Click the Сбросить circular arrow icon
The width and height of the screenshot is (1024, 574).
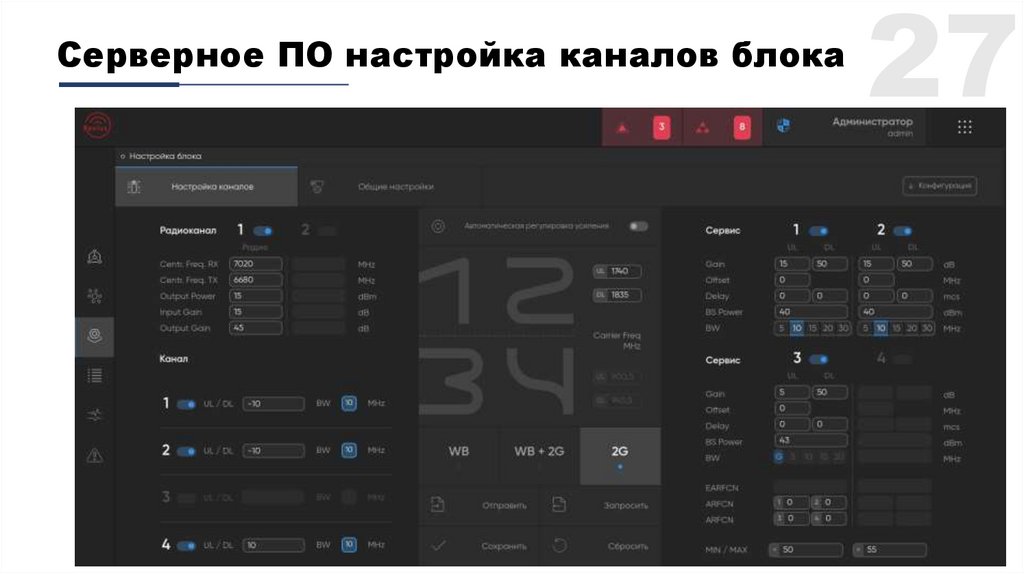click(560, 545)
